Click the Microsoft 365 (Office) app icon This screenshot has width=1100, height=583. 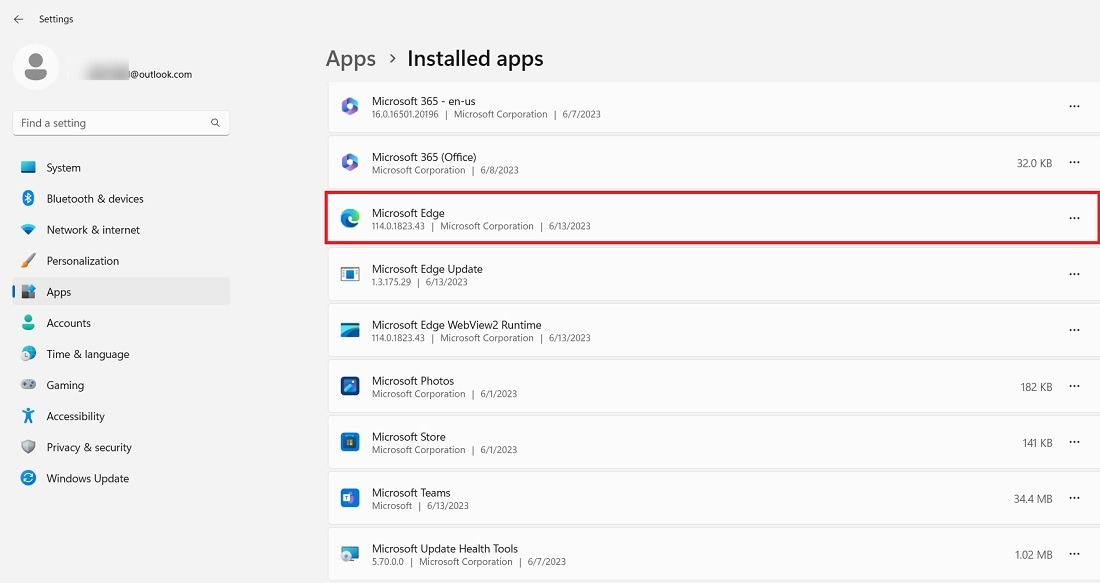click(x=350, y=162)
